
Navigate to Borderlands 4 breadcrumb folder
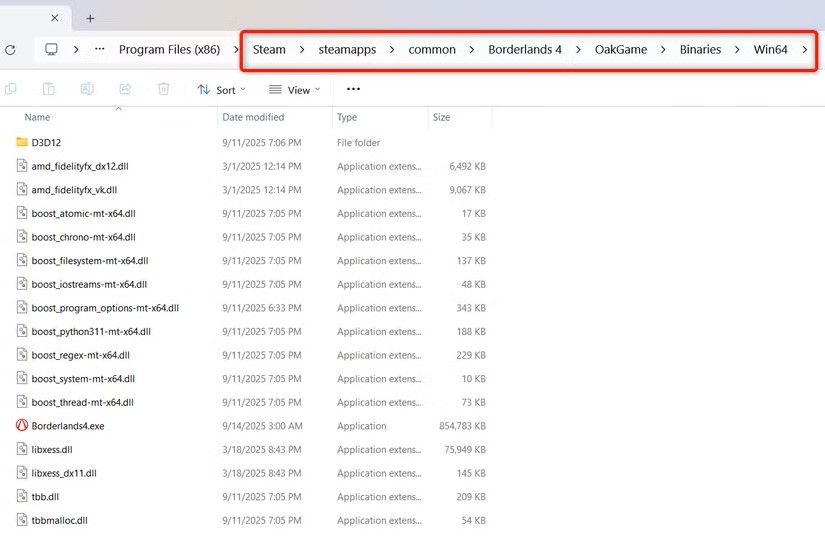pos(525,50)
